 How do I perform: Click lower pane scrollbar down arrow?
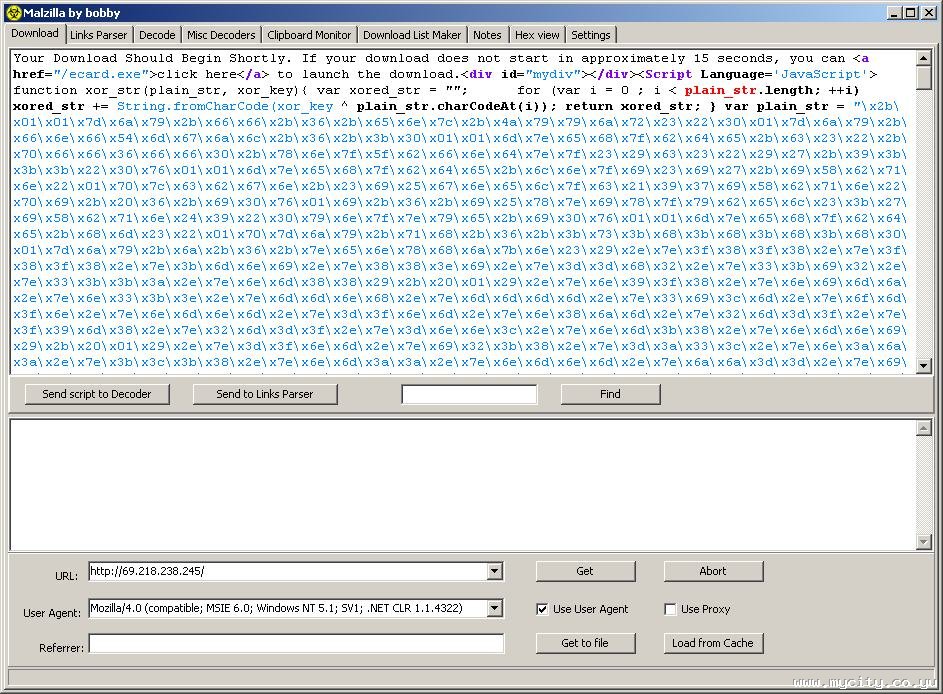(x=924, y=542)
